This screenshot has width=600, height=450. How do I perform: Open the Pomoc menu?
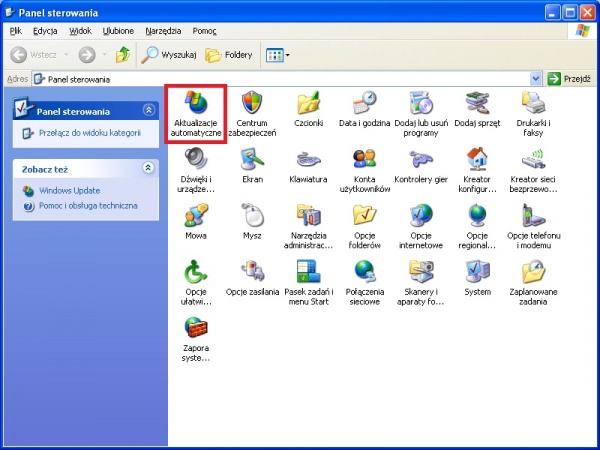204,31
